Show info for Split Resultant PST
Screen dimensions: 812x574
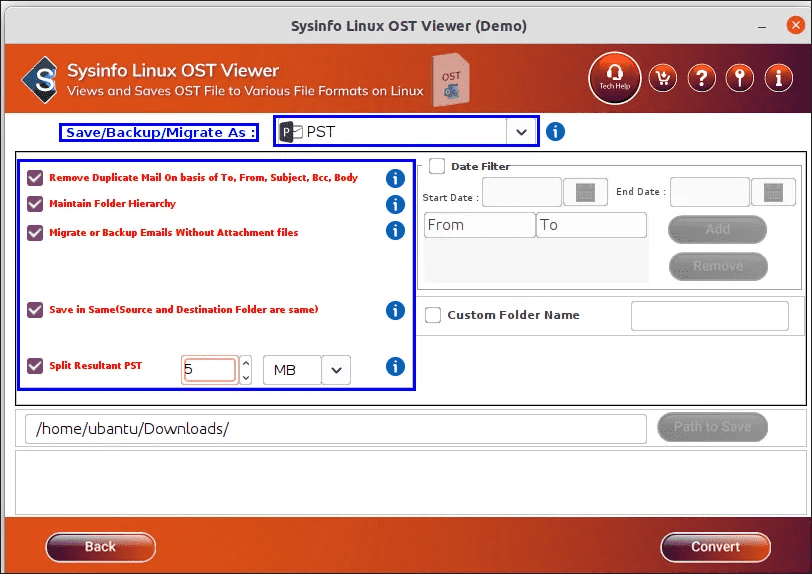click(x=395, y=366)
